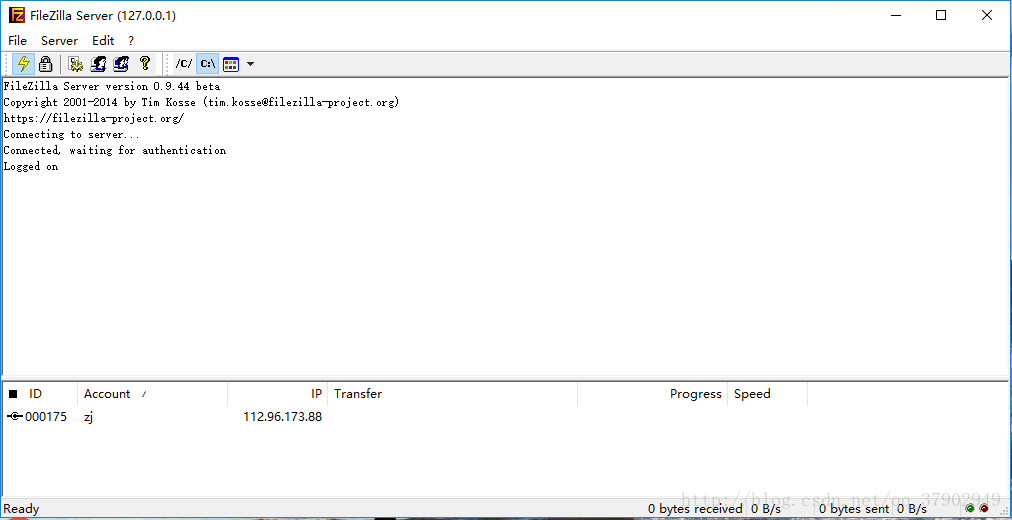Switch to C:\ path display format
This screenshot has height=520, width=1012.
(208, 64)
